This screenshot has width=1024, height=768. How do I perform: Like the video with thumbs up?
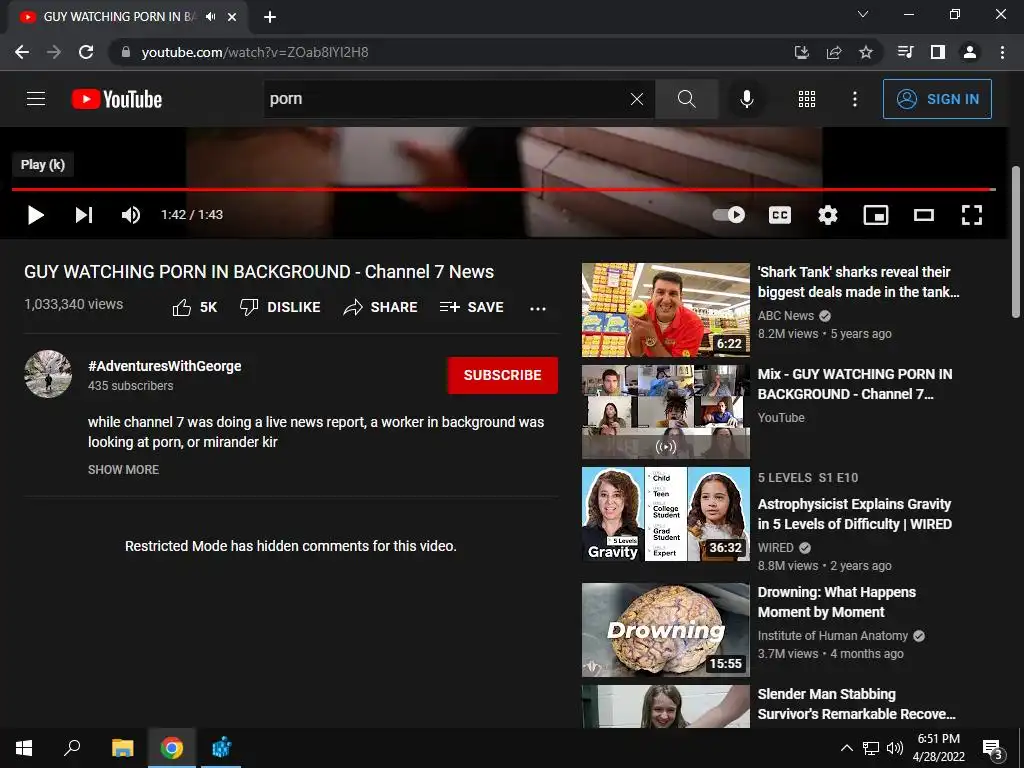(195, 307)
